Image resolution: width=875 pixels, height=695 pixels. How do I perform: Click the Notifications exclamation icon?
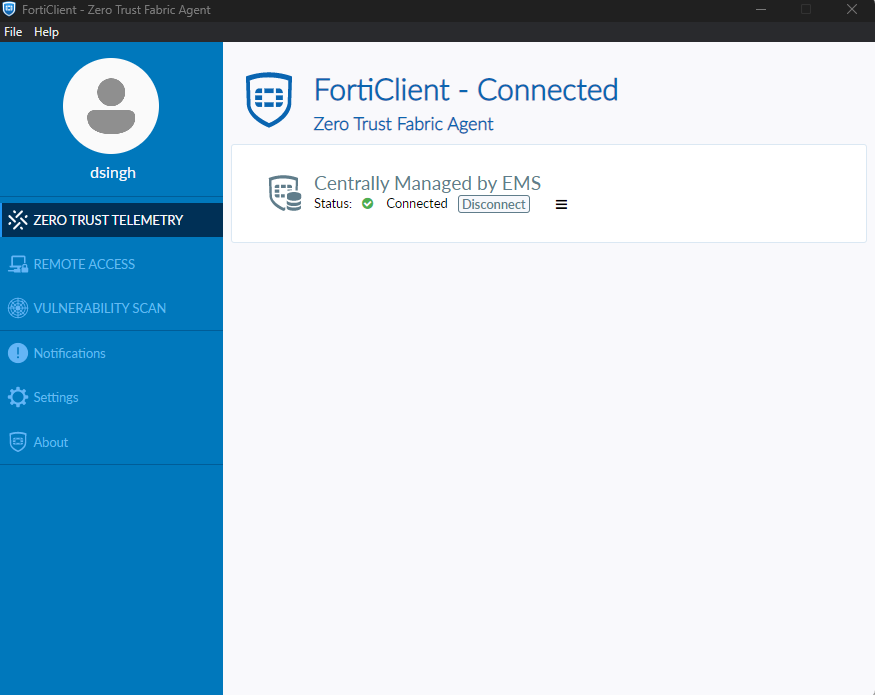(x=18, y=353)
